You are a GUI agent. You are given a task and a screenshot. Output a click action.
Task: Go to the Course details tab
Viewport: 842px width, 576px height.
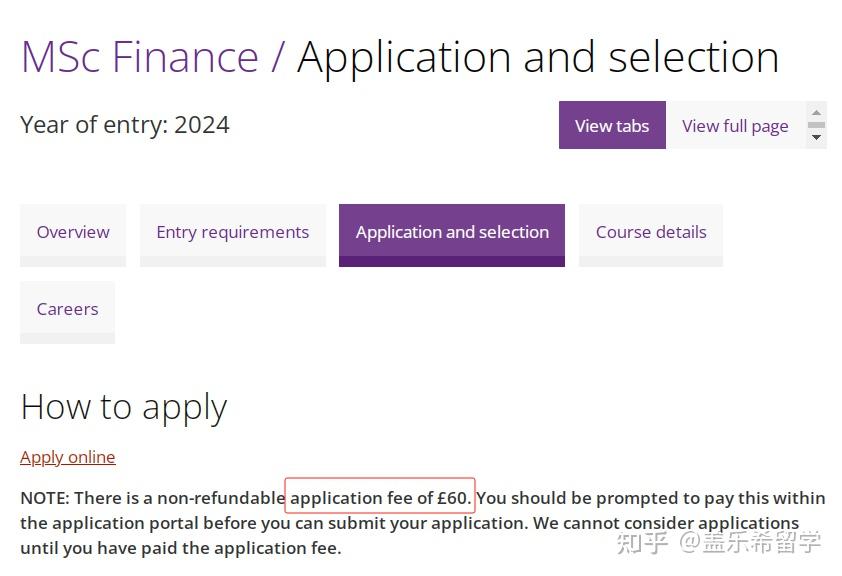651,232
